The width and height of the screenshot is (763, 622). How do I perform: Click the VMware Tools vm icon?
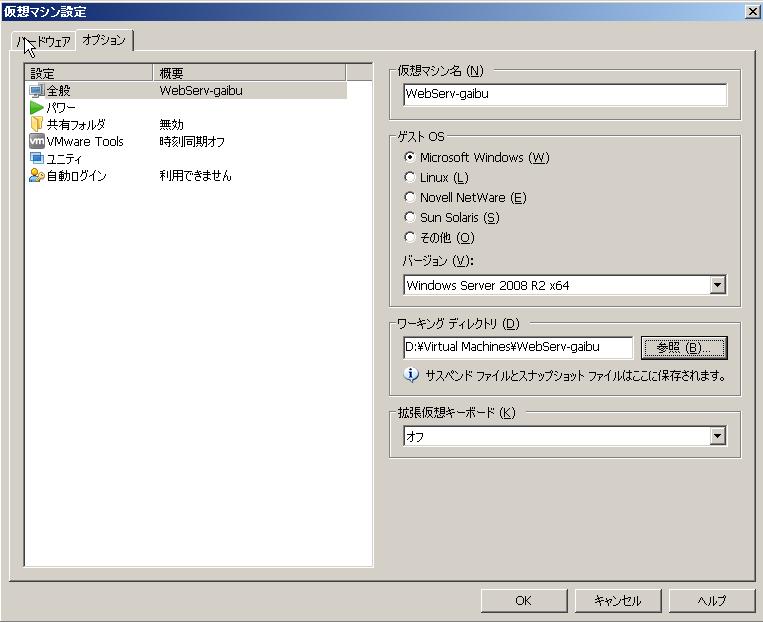[36, 142]
